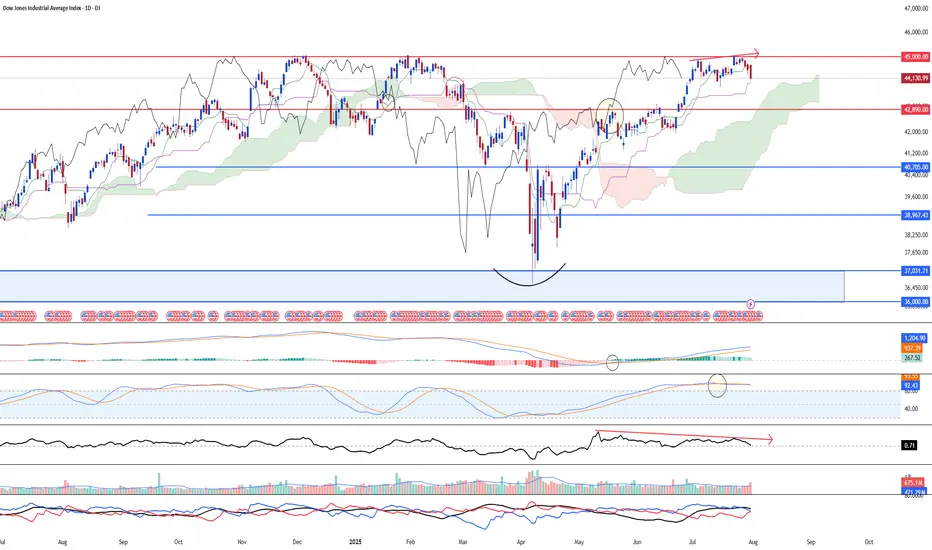The width and height of the screenshot is (932, 550).
Task: Select the 36,000.00 blue price label
Action: [x=915, y=302]
